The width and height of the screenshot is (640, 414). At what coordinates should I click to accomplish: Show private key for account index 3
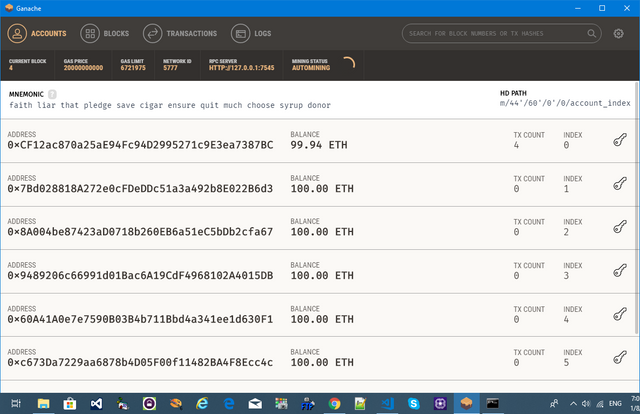pyautogui.click(x=620, y=271)
